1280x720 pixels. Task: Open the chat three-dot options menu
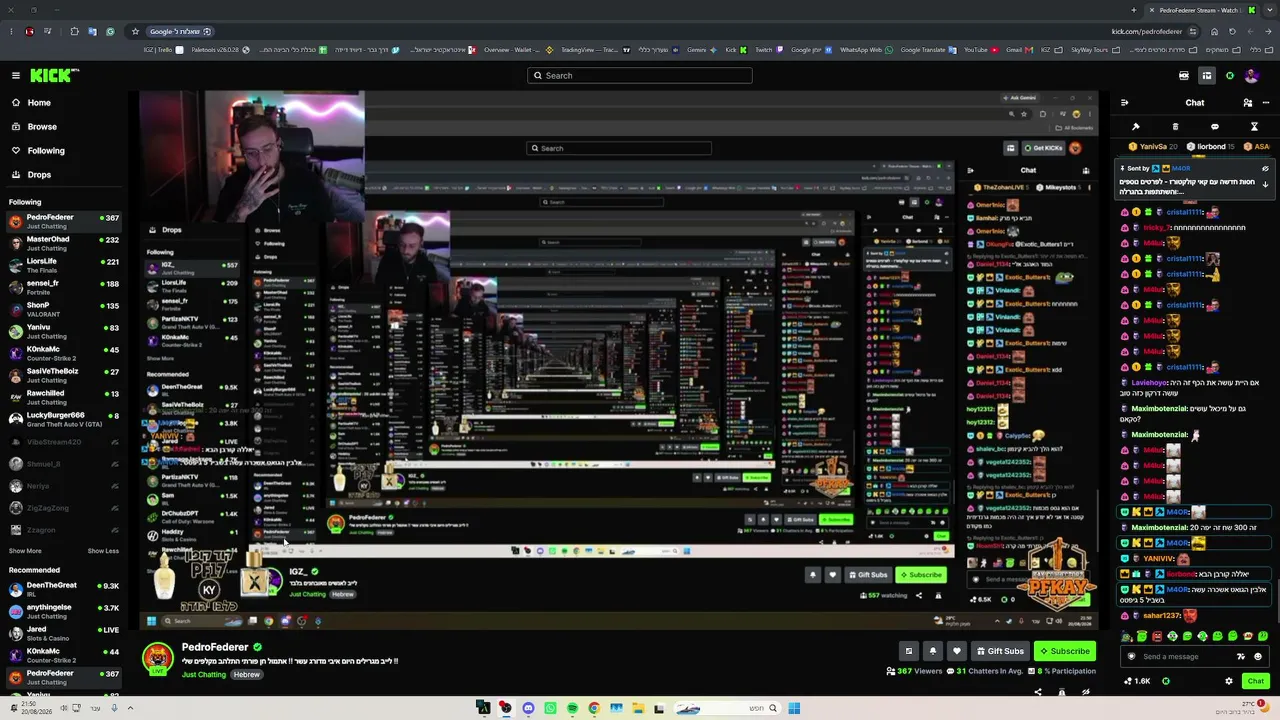pyautogui.click(x=1265, y=103)
